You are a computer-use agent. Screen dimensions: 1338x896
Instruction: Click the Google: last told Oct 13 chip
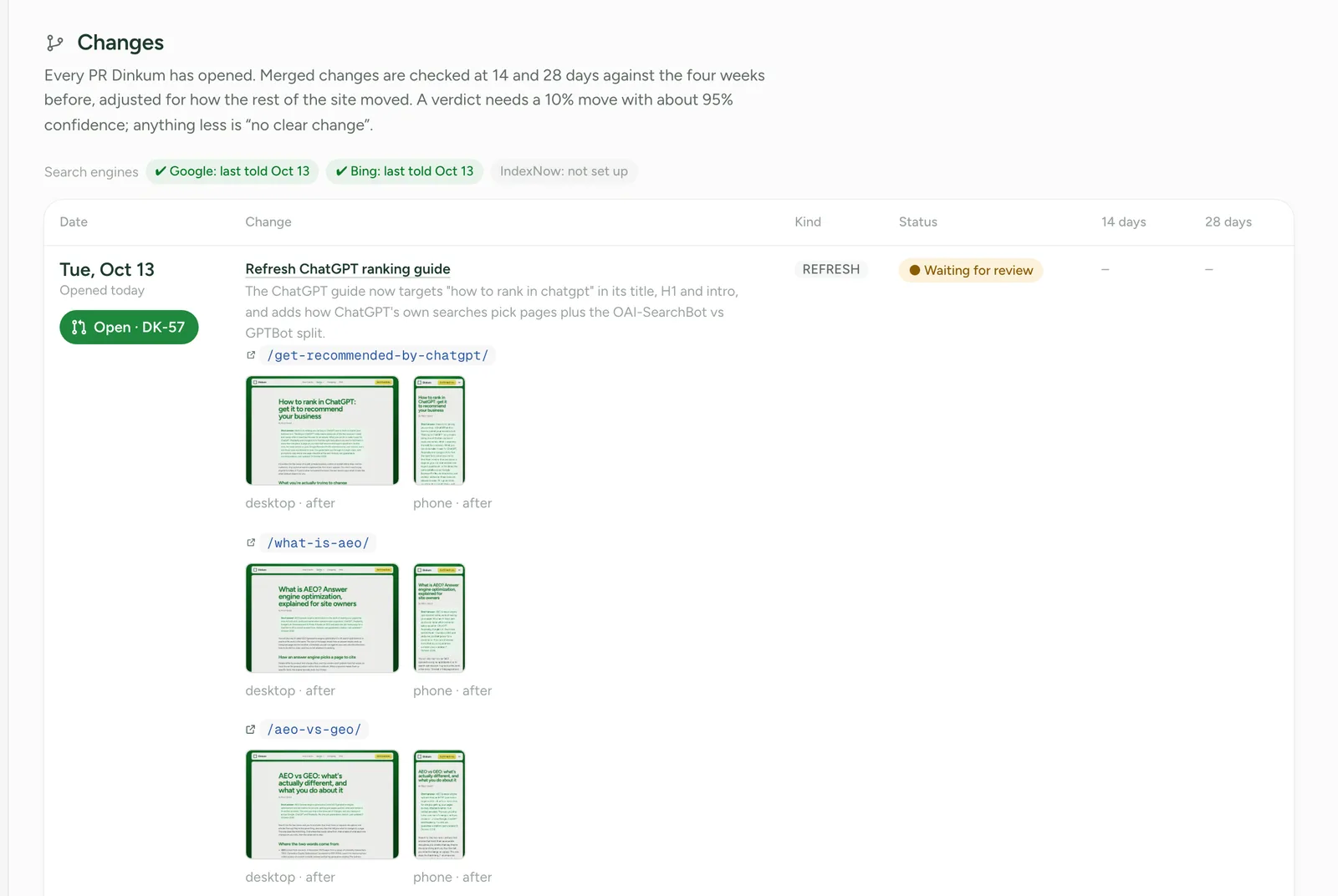(x=232, y=171)
